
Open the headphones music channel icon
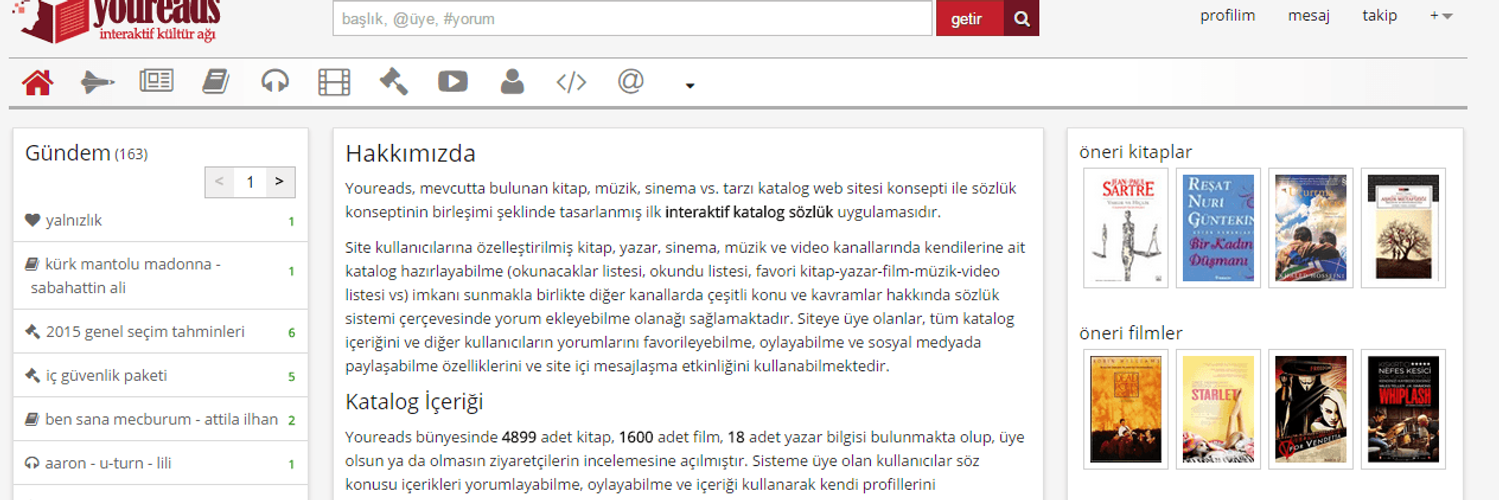point(275,81)
